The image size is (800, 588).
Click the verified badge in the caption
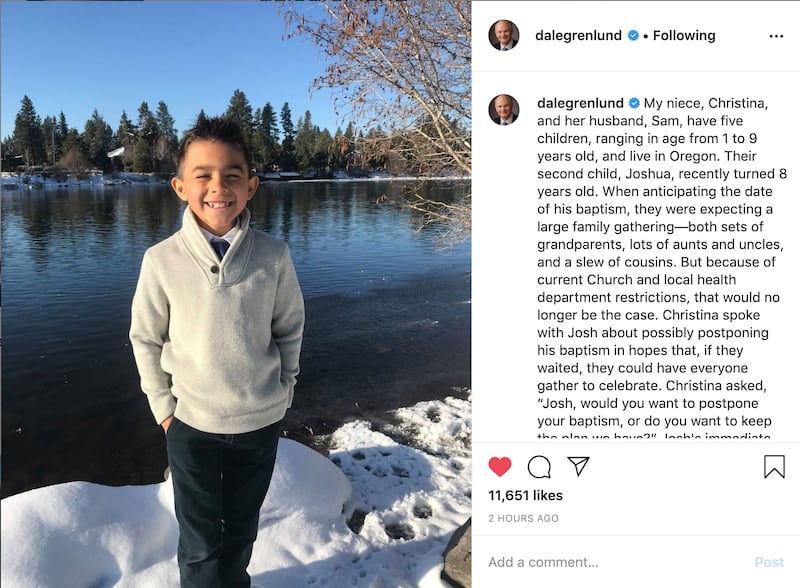[x=634, y=103]
